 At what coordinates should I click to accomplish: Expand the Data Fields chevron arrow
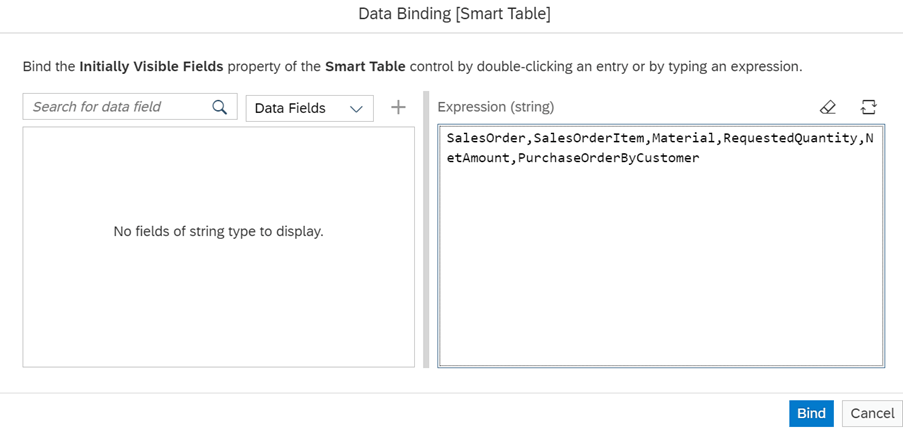pos(356,109)
